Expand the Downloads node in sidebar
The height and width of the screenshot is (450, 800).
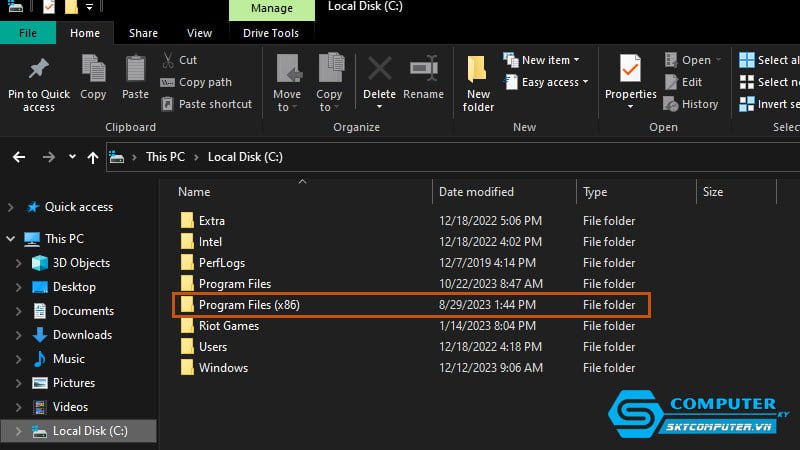click(19, 335)
